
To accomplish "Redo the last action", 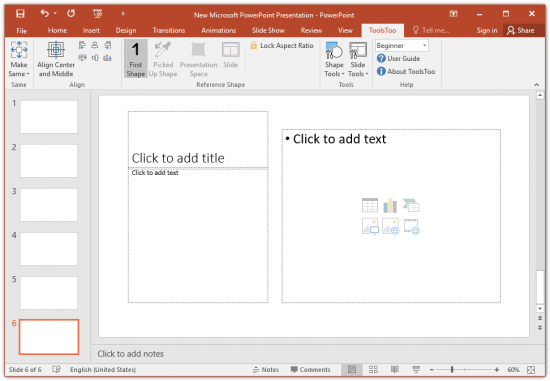I will point(71,13).
